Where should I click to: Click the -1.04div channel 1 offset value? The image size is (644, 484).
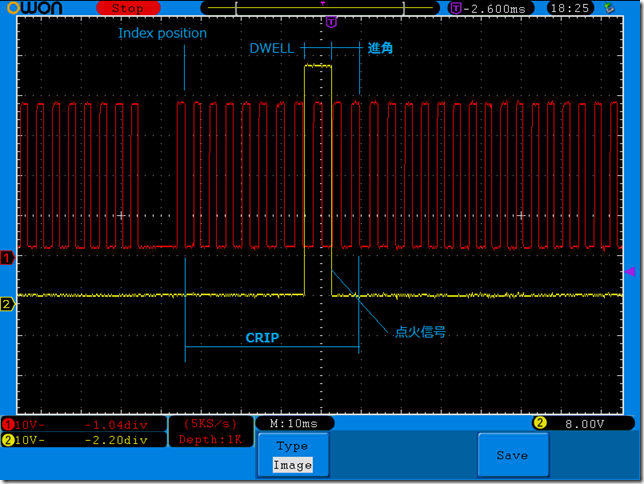[116, 425]
